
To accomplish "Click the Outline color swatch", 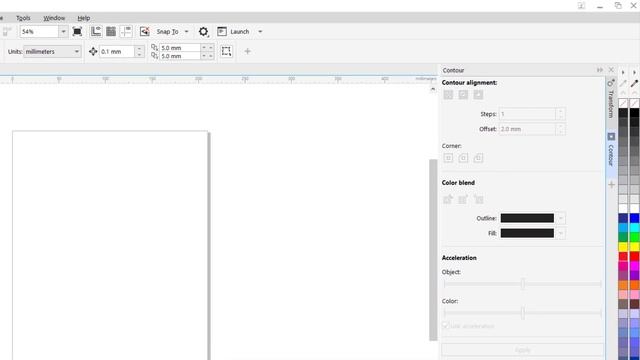I will tap(527, 218).
